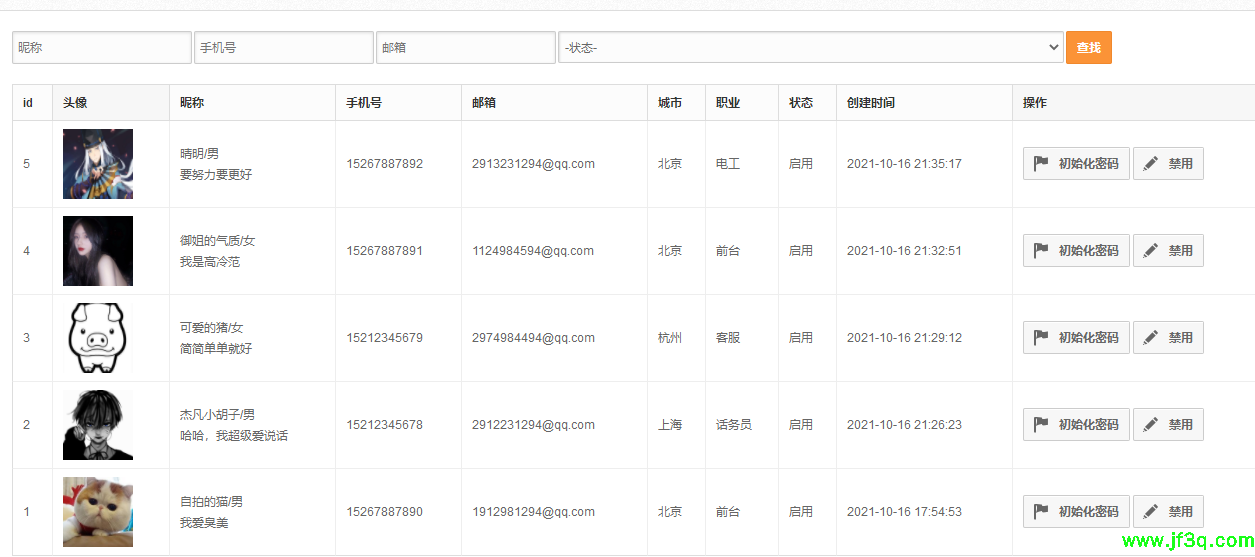
Task: Click the flag icon in row 5's reset password button
Action: click(x=1041, y=164)
